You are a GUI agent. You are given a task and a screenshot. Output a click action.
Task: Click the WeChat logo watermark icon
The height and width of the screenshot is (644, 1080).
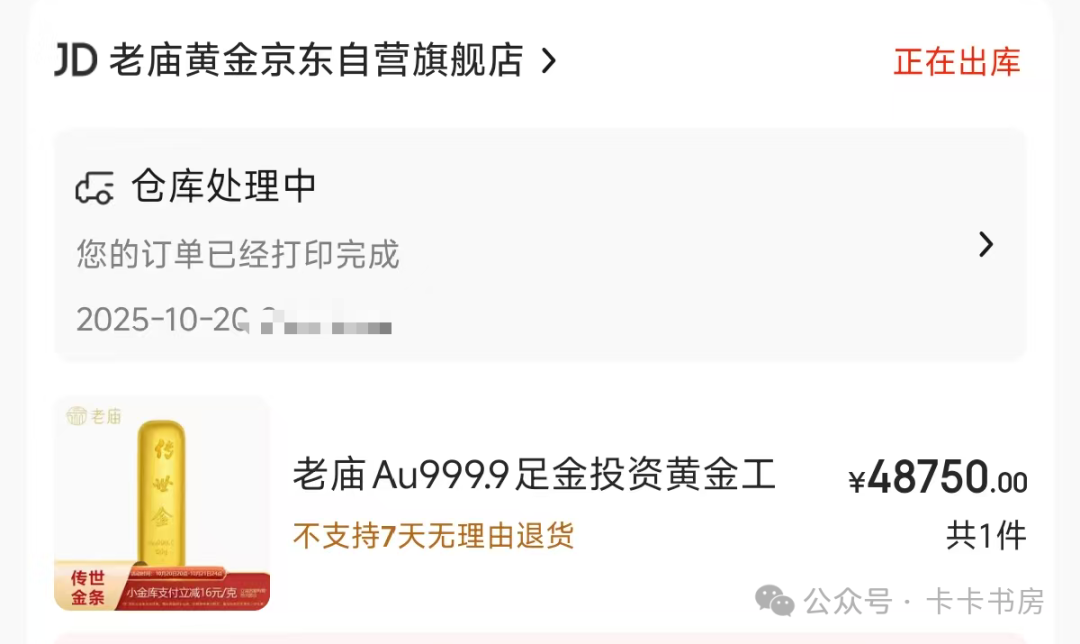click(x=774, y=601)
